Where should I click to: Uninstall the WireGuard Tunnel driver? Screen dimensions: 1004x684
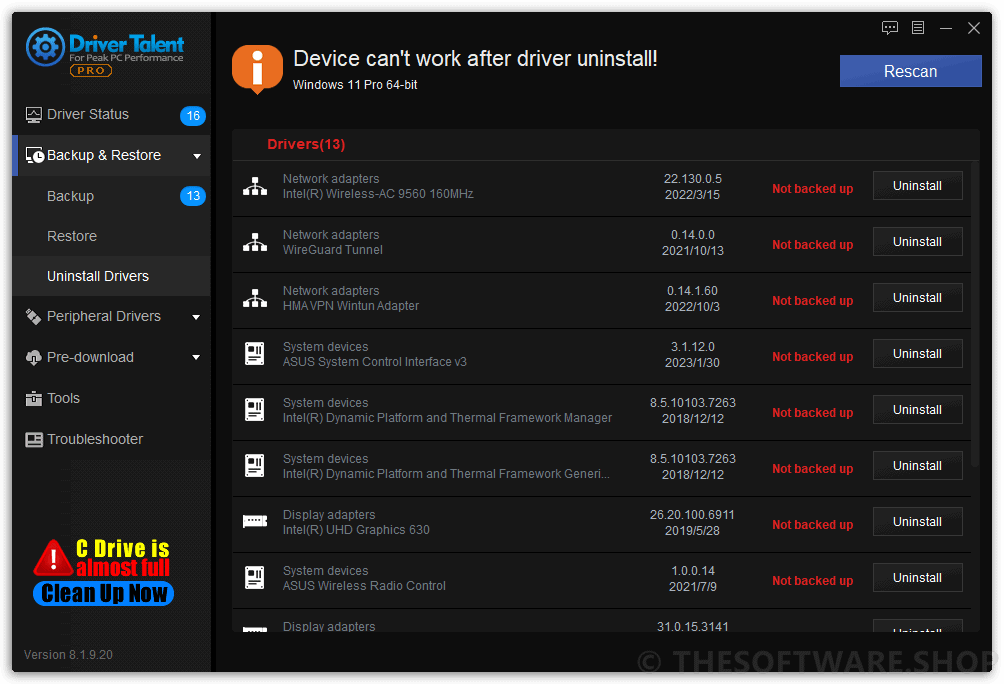pyautogui.click(x=918, y=241)
